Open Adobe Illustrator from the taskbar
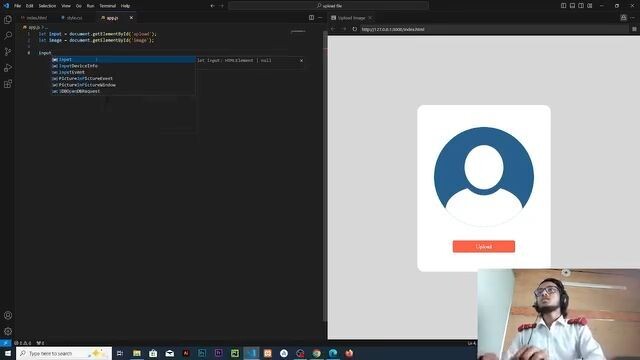The height and width of the screenshot is (360, 640). 186,353
